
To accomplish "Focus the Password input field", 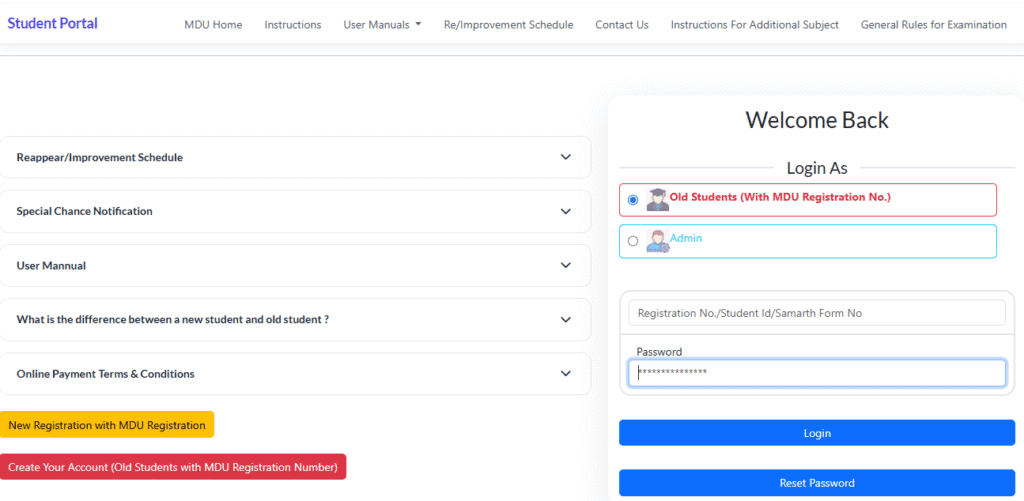I will tap(817, 373).
